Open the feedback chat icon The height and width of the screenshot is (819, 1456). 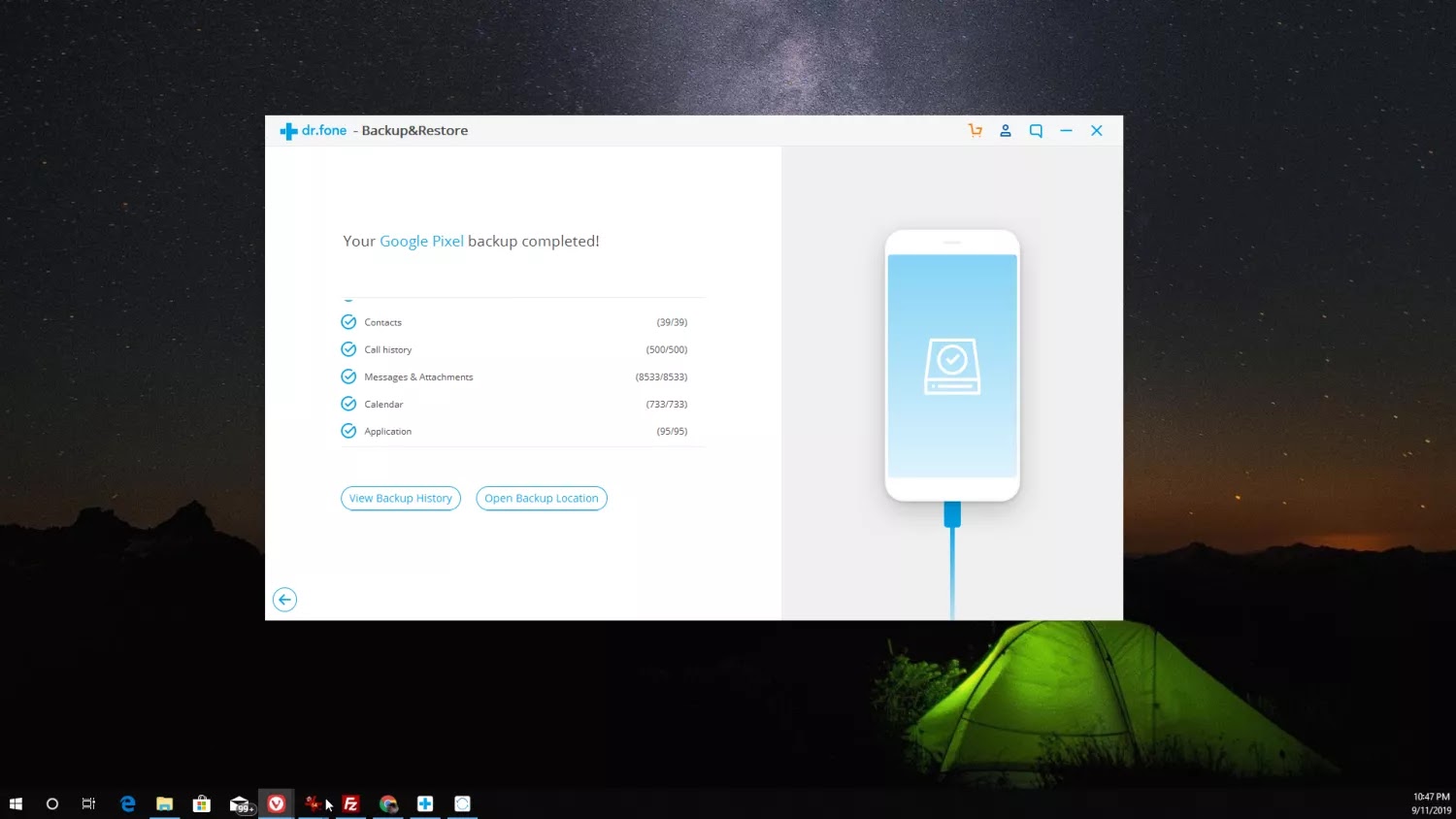point(1036,130)
